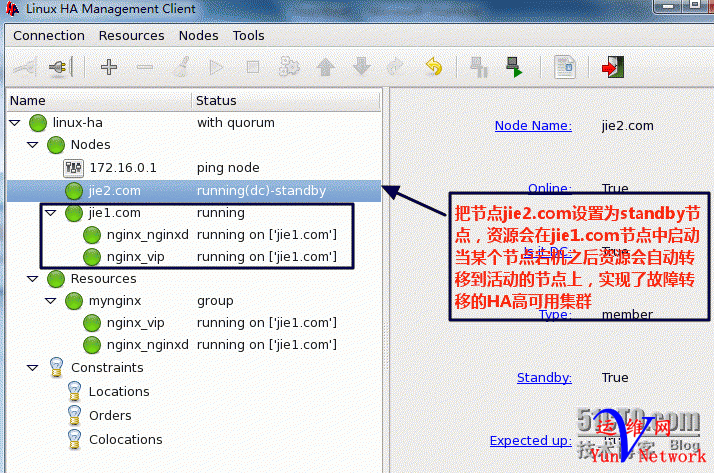
Task: Click the make node active icon
Action: [x=514, y=67]
